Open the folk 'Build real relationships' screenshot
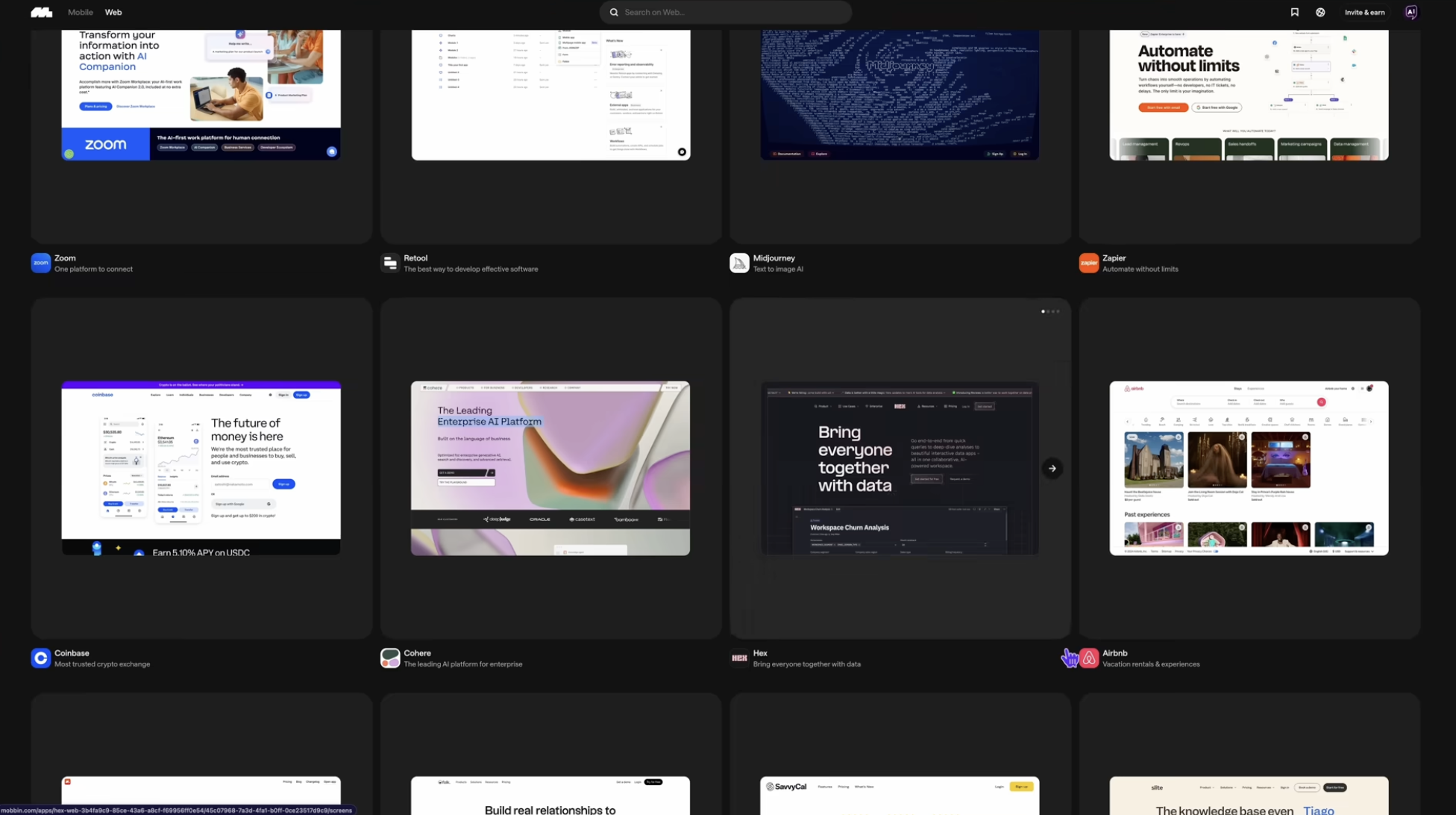This screenshot has height=815, width=1456. point(550,796)
